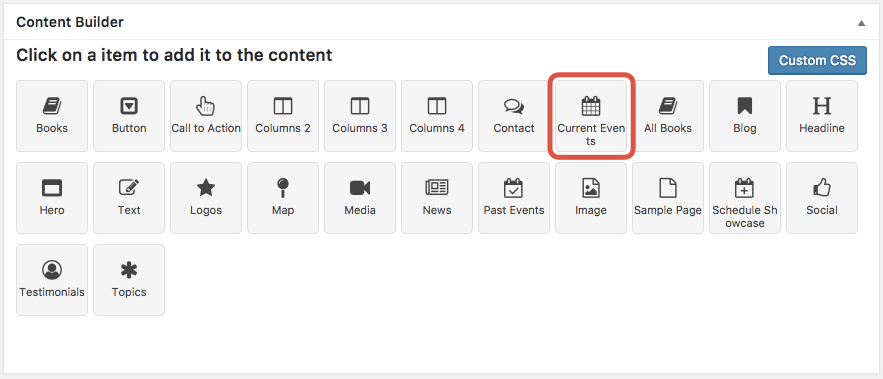Add the News item

[x=437, y=198]
